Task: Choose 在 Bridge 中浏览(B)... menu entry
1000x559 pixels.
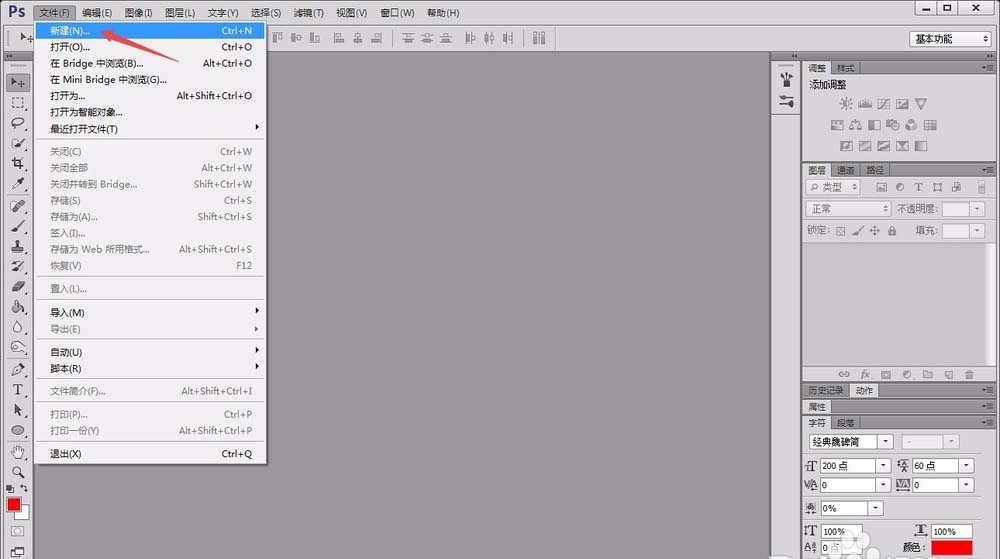Action: pyautogui.click(x=151, y=63)
